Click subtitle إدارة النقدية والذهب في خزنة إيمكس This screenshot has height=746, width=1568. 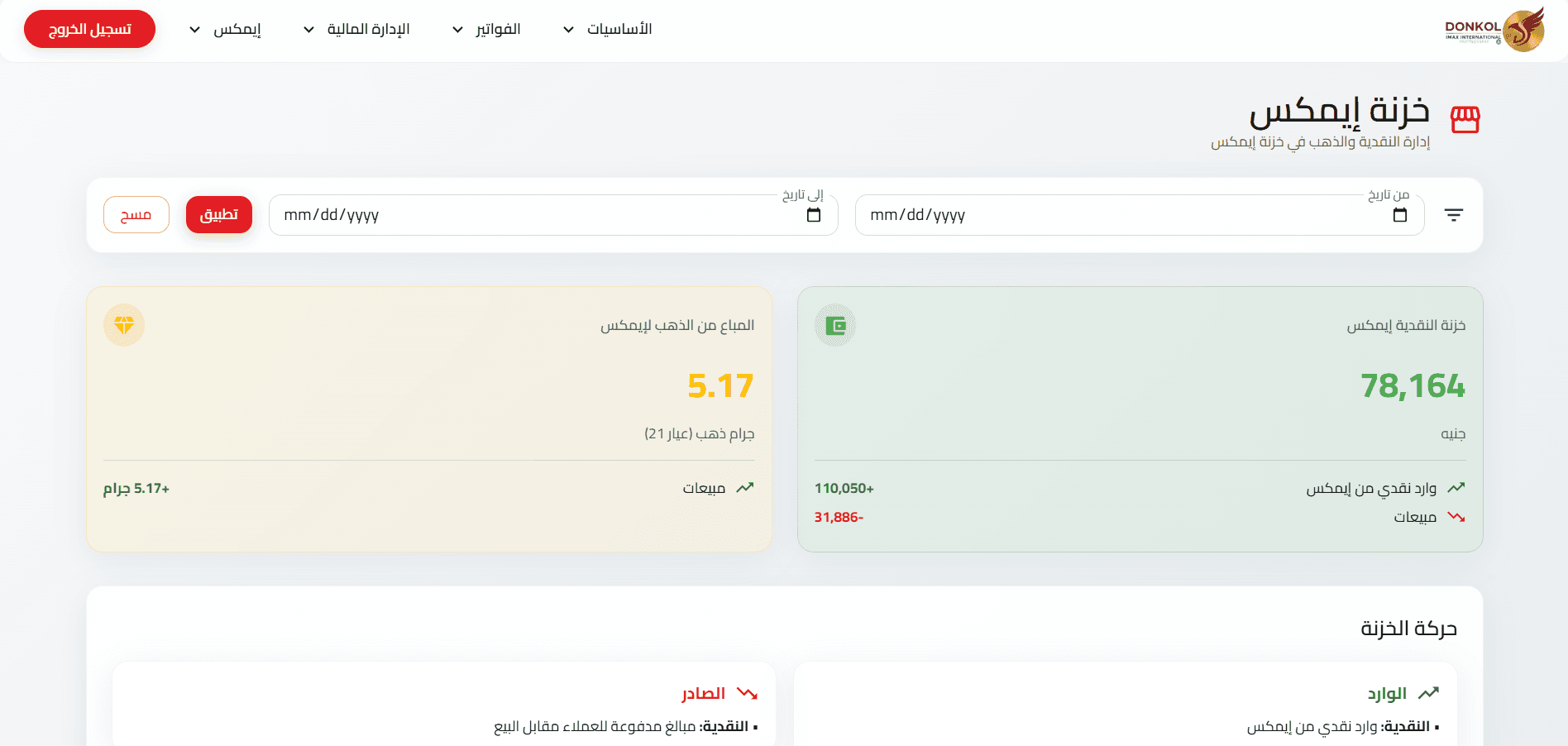point(1321,141)
